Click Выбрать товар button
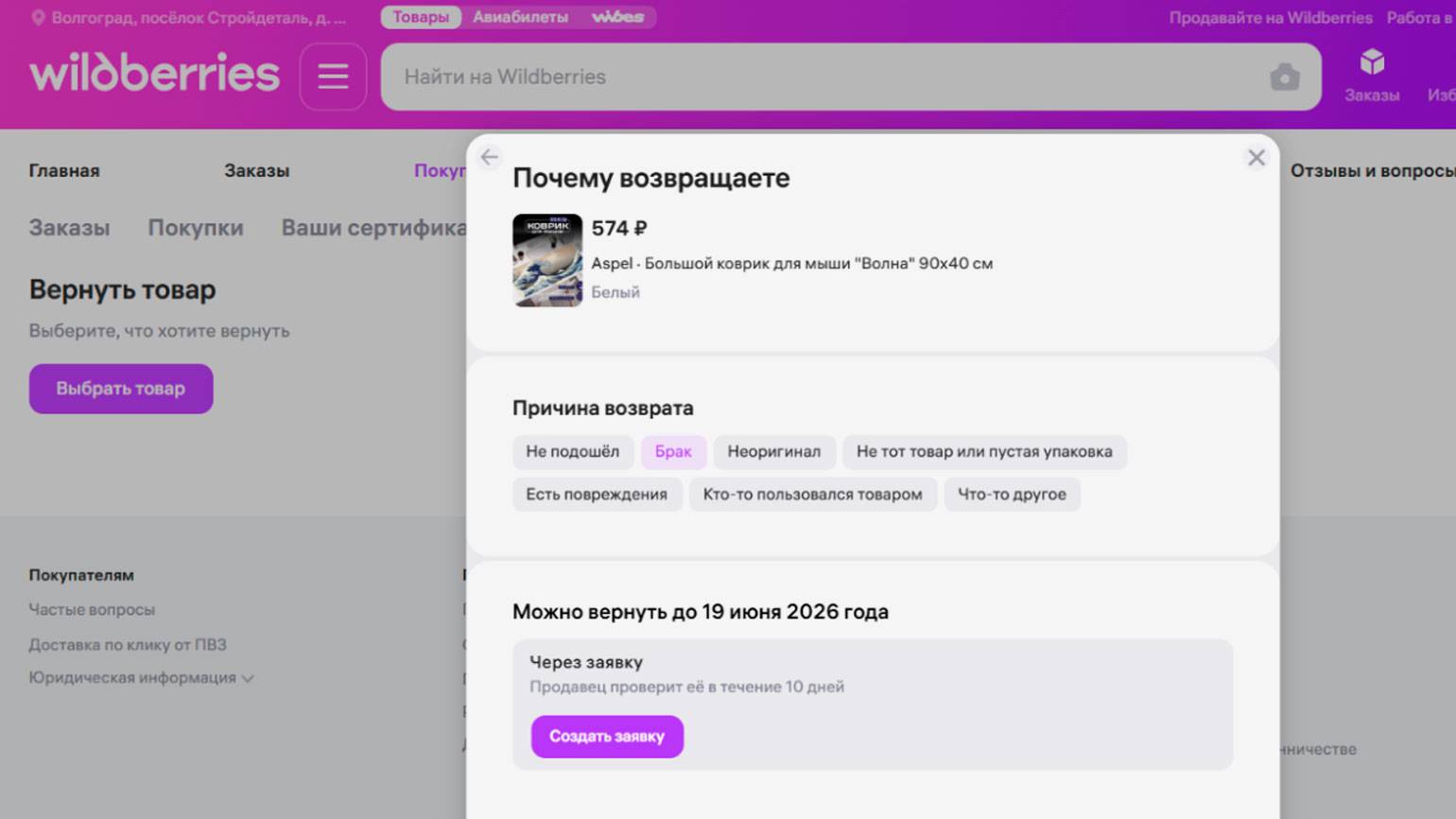 pos(121,389)
